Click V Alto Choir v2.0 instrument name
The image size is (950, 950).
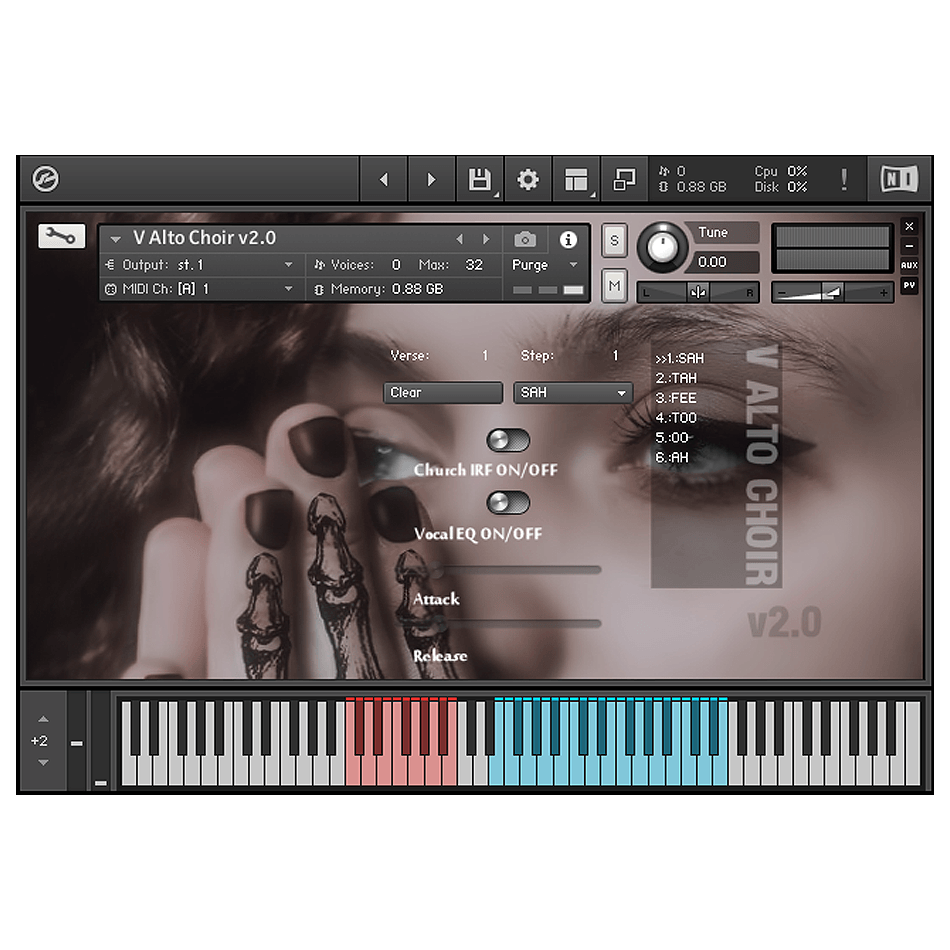coord(204,238)
